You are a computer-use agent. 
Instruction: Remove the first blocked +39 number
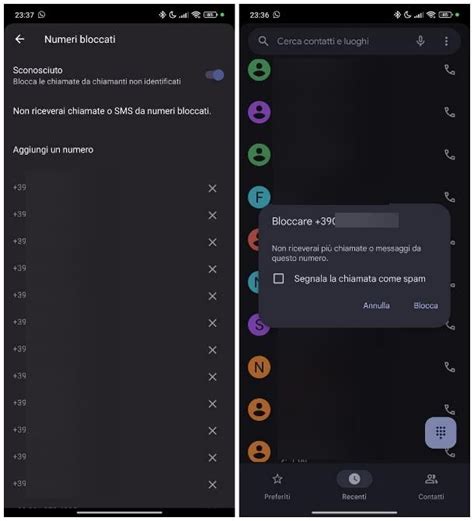tap(212, 189)
